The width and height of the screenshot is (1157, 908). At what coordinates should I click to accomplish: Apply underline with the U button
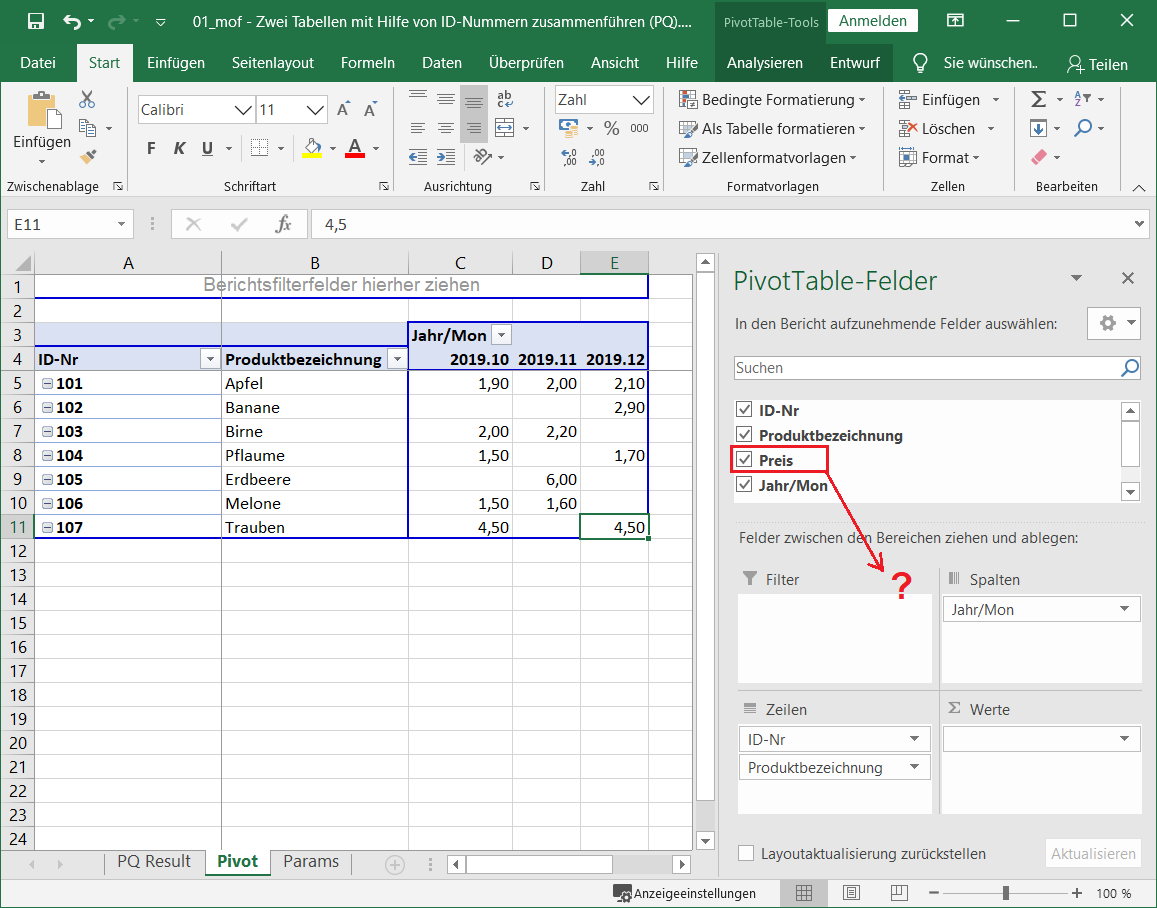207,148
